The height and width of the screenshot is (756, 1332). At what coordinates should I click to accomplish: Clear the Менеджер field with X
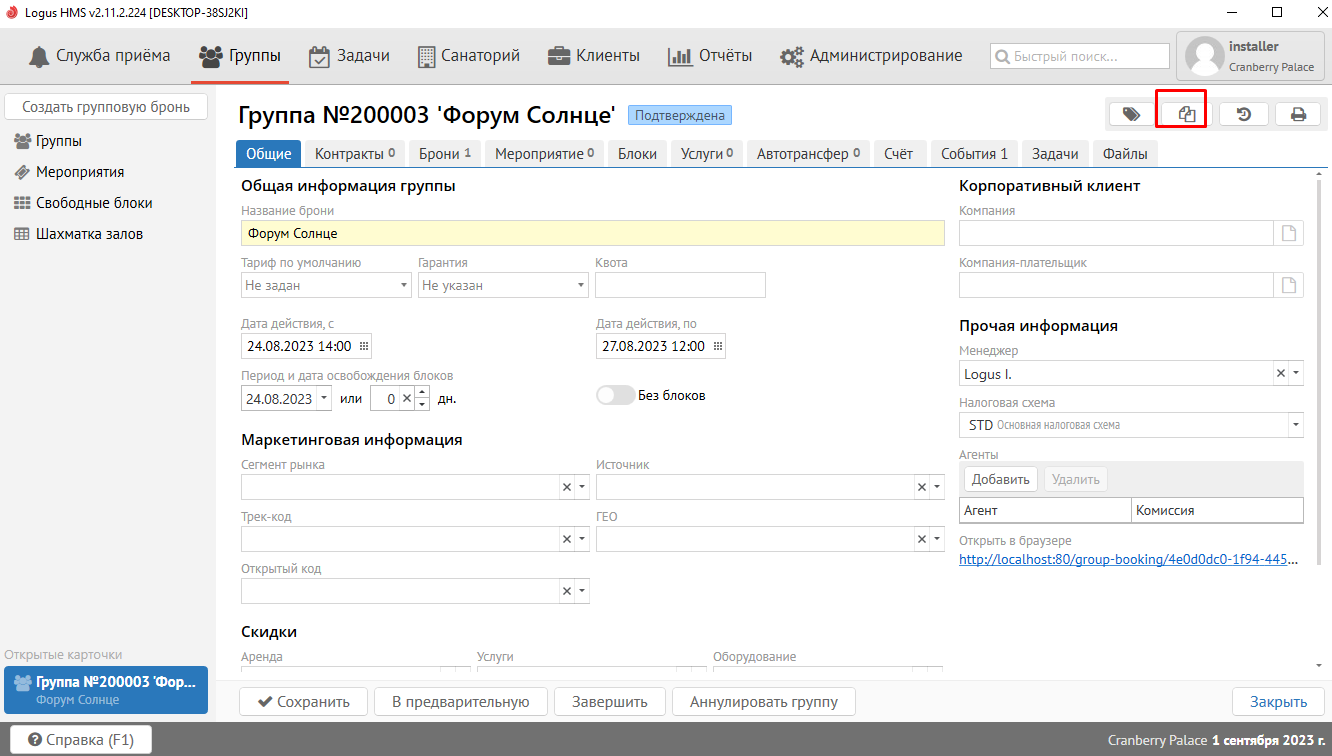[x=1280, y=374]
